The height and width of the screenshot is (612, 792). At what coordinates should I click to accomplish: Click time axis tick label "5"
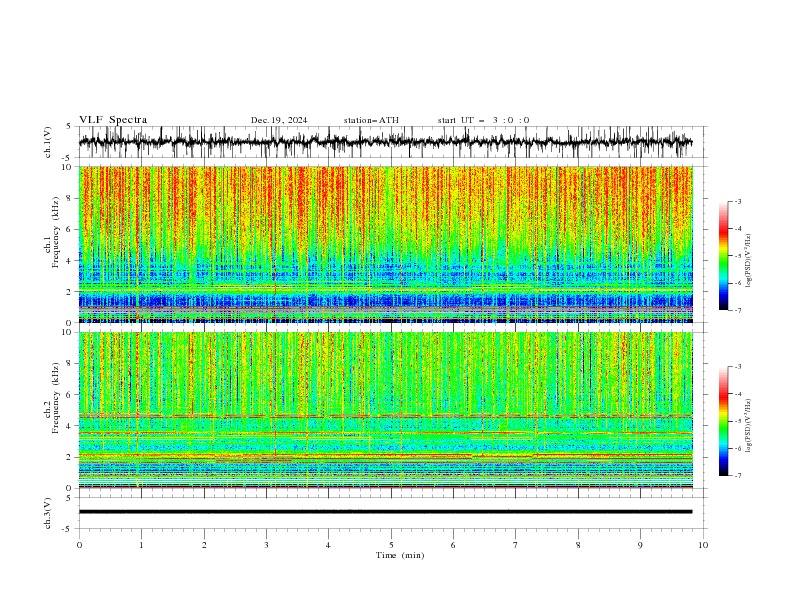click(x=391, y=545)
